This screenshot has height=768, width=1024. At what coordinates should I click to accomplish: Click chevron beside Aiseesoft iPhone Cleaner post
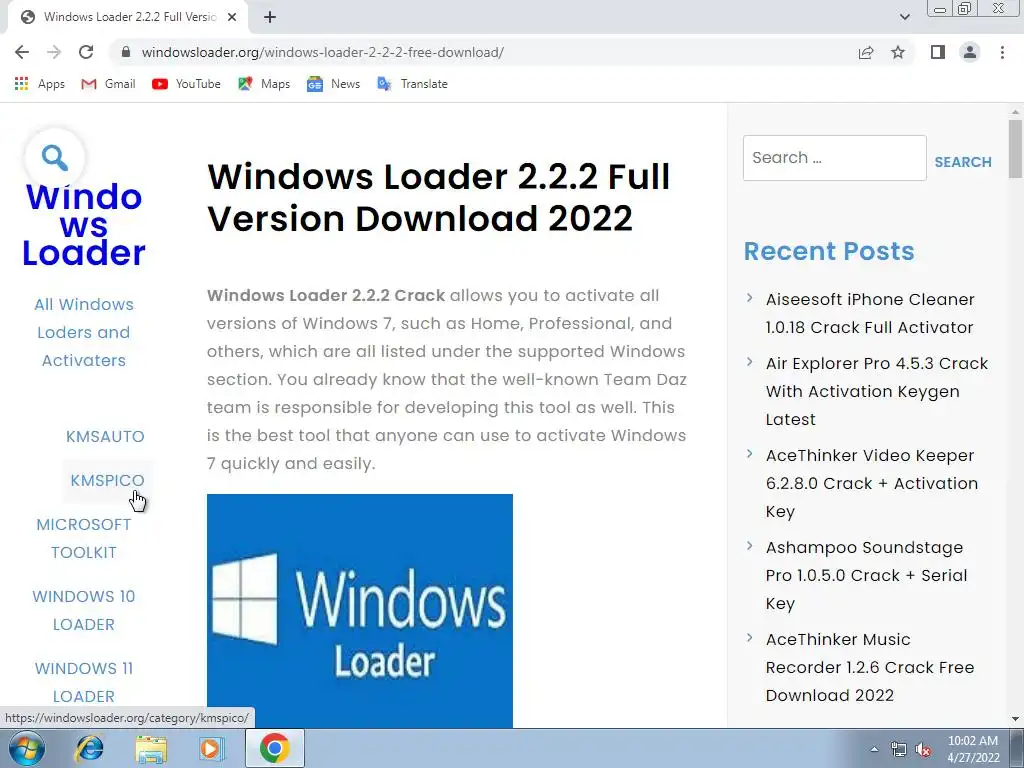click(x=750, y=298)
